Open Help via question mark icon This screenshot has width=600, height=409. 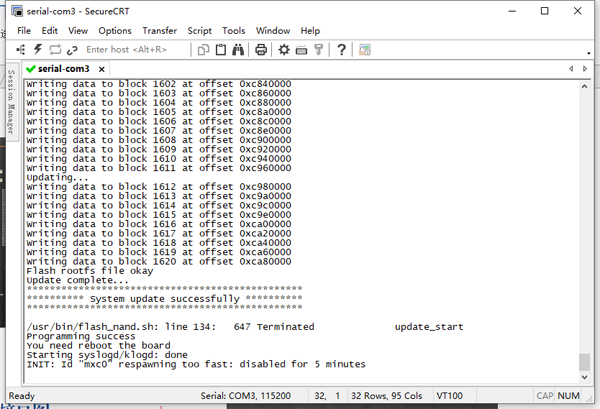341,50
